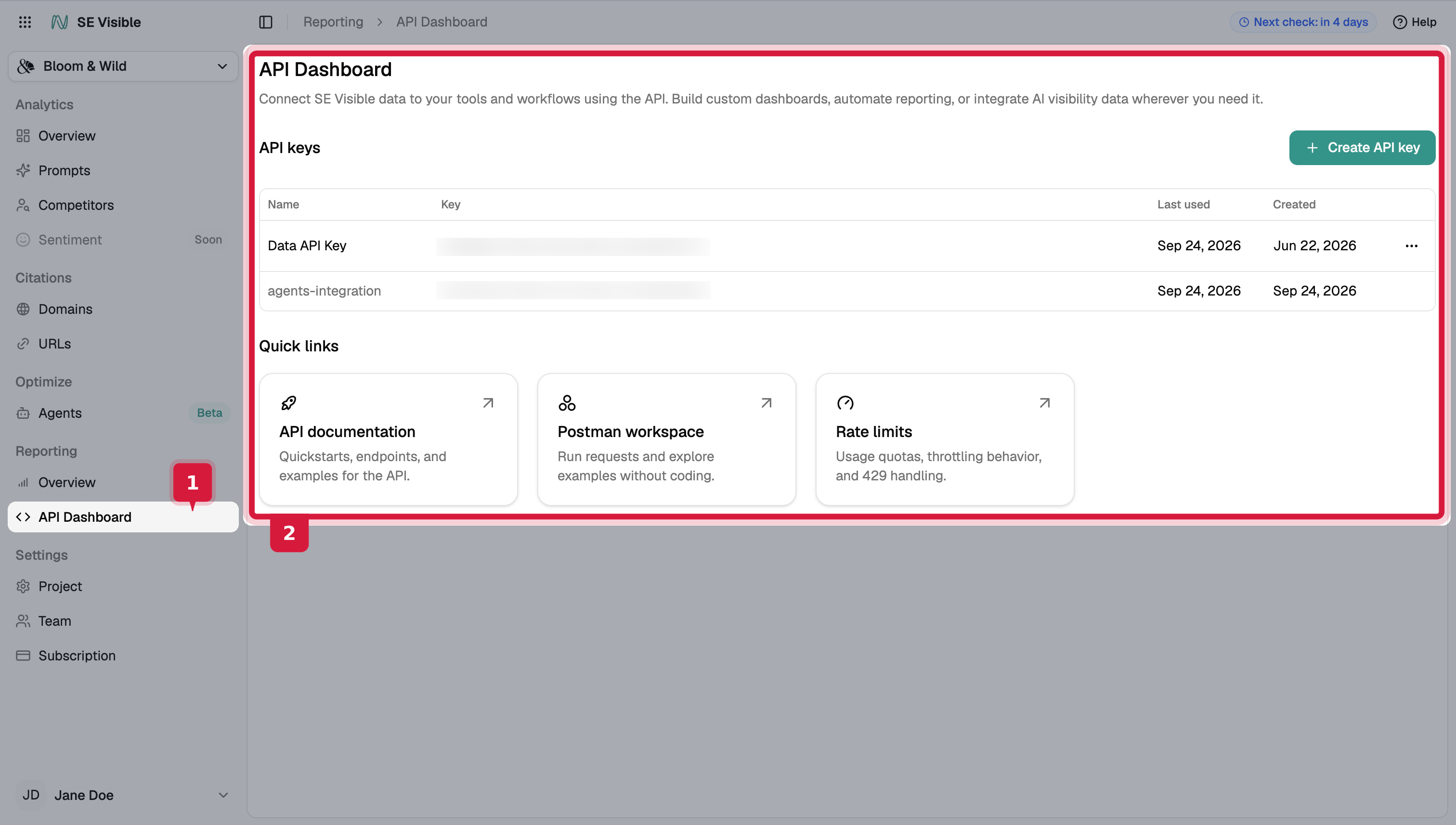Viewport: 1456px width, 825px height.
Task: Click the API documentation external arrow icon
Action: pos(488,403)
